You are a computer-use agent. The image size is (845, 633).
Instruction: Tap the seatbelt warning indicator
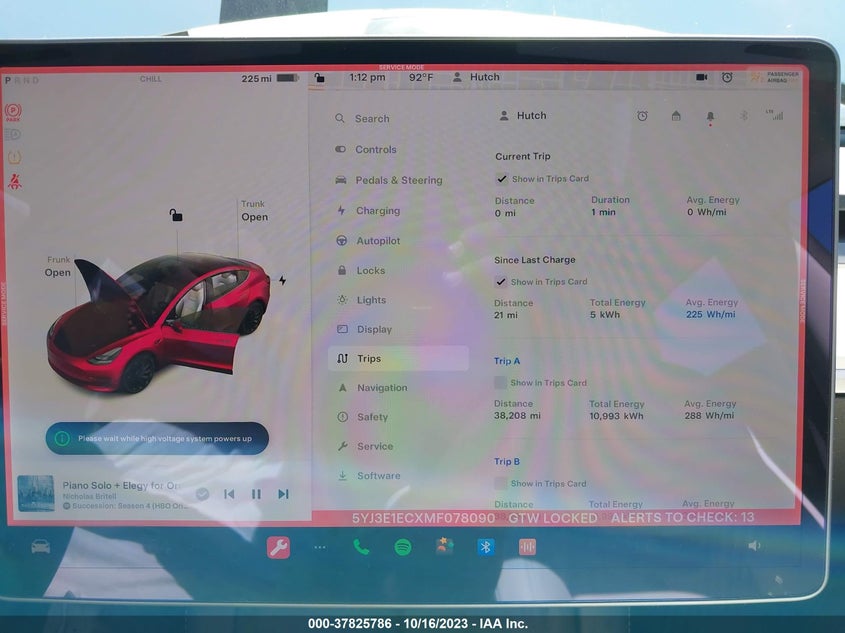(15, 182)
